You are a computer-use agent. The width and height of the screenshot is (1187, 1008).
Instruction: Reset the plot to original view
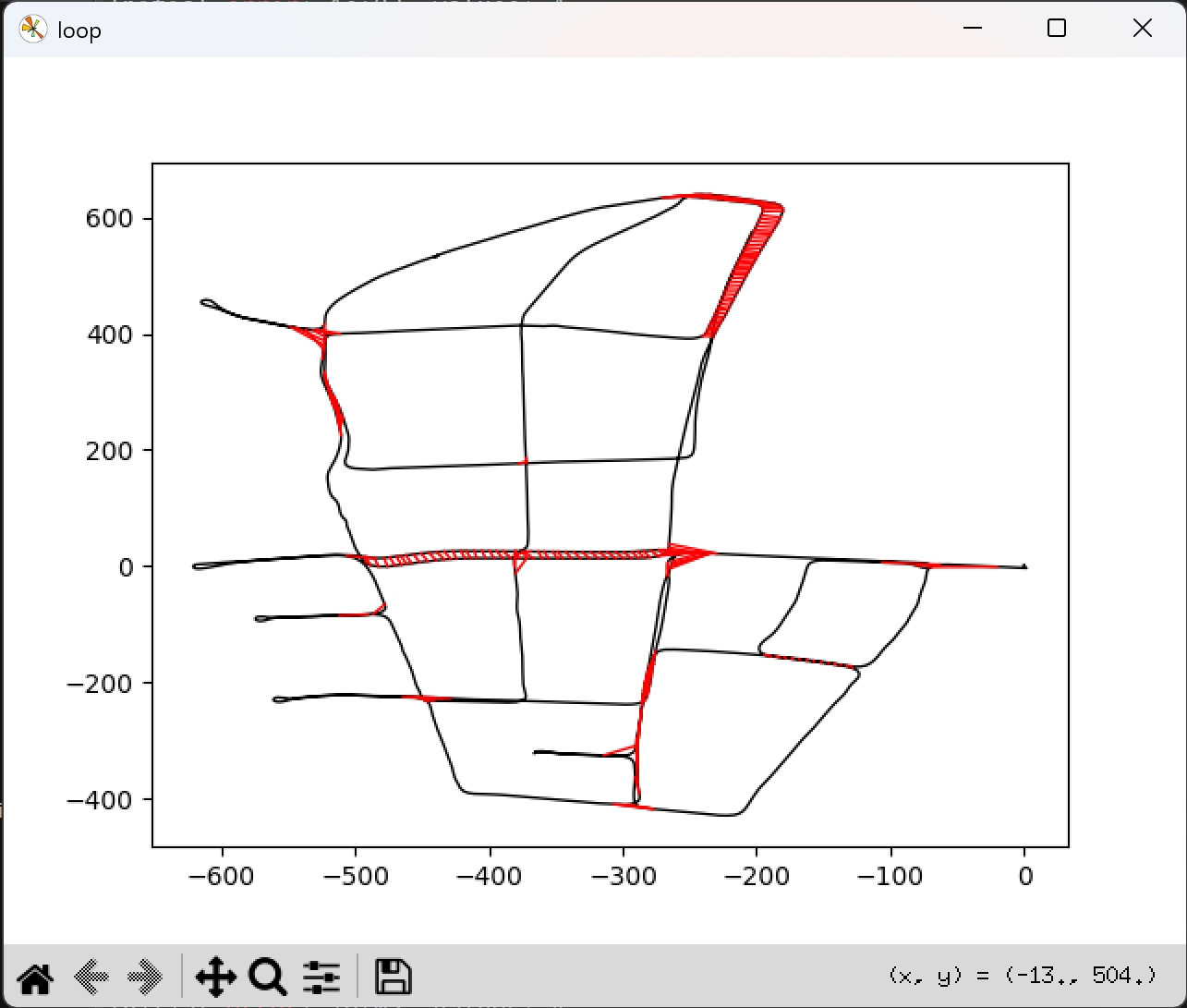[x=34, y=977]
